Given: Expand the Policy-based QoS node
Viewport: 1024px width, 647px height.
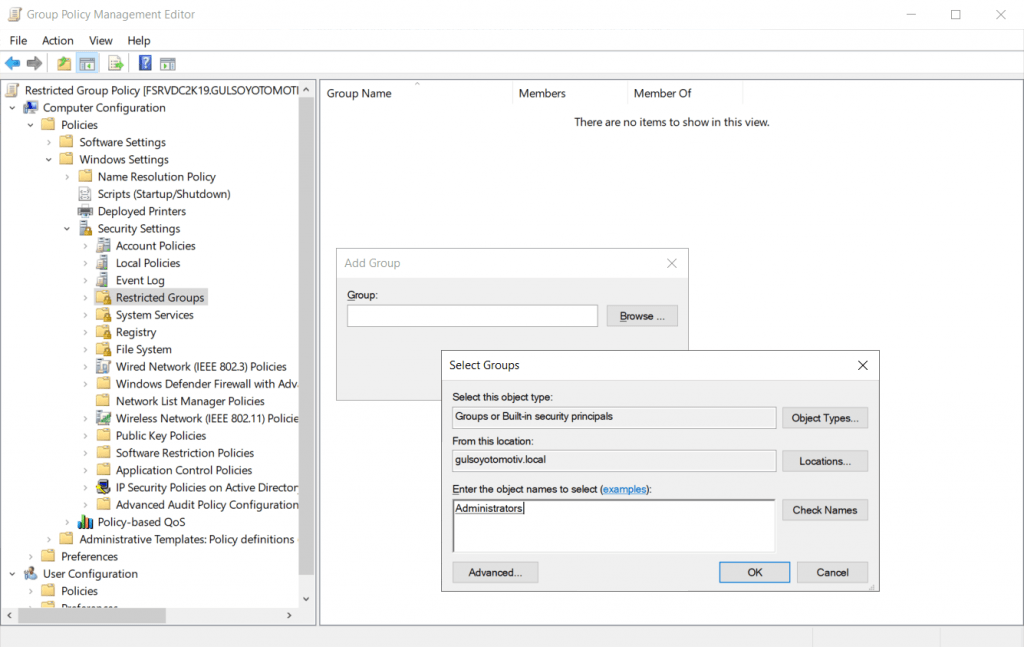Looking at the screenshot, I should (67, 522).
